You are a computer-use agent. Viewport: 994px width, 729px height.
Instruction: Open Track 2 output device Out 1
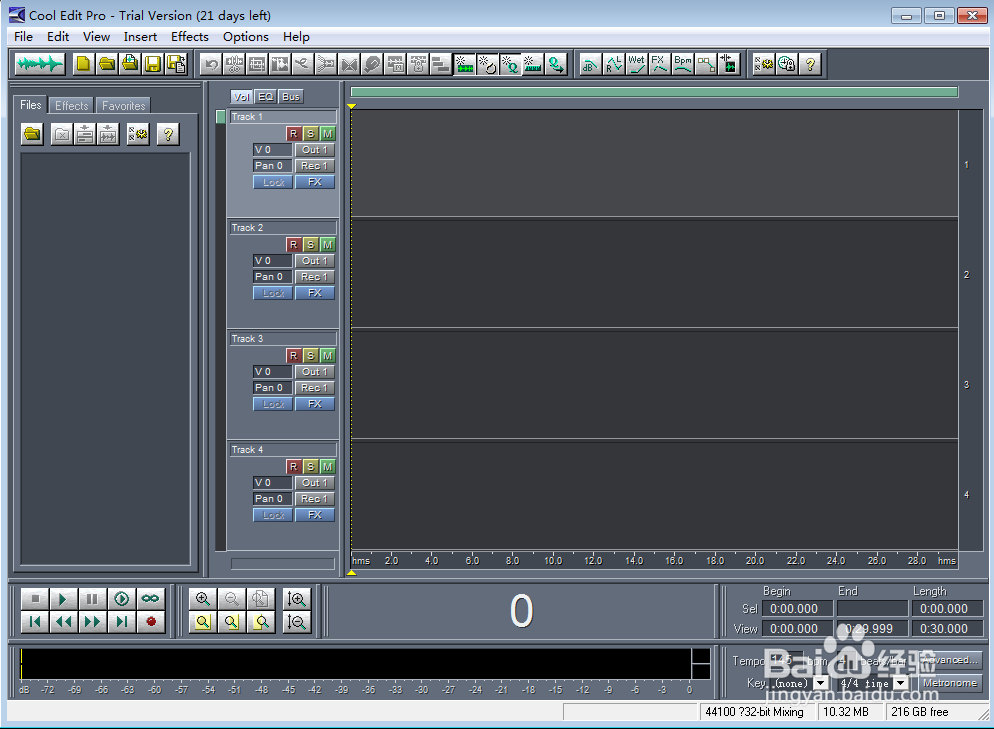(x=315, y=261)
